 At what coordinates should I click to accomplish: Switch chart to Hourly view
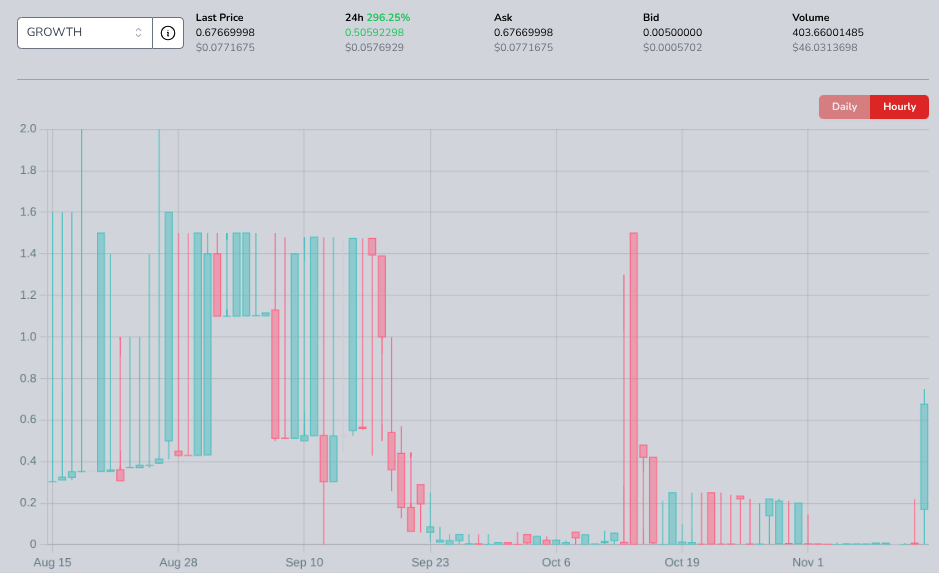coord(899,107)
